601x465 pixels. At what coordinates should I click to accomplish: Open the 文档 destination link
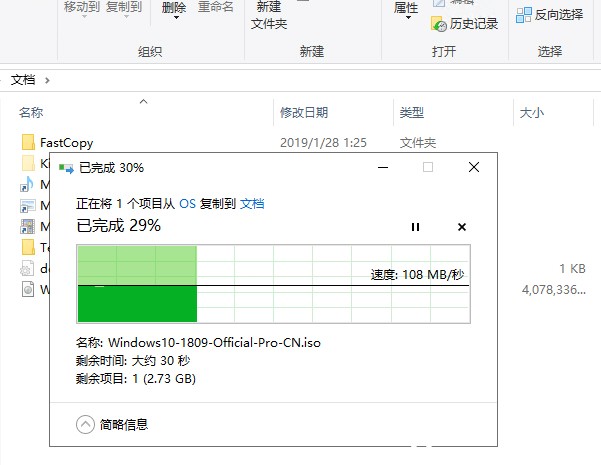coord(252,203)
